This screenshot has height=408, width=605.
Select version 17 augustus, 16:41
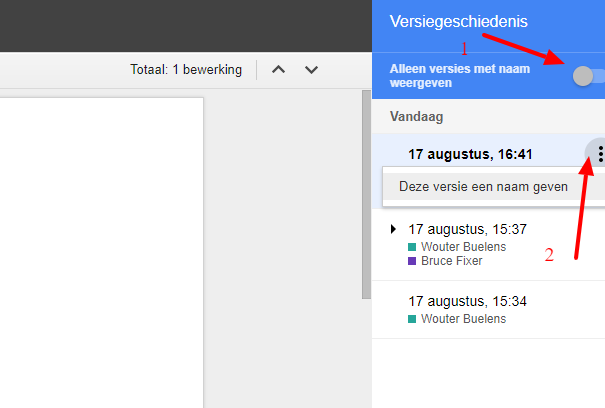(470, 154)
